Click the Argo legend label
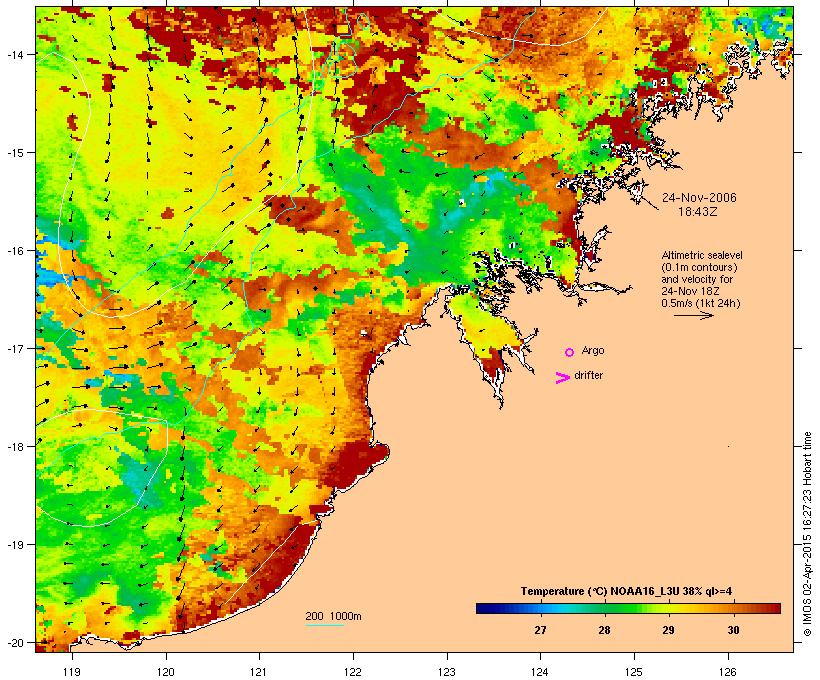Viewport: 820px width, 680px height. point(593,350)
